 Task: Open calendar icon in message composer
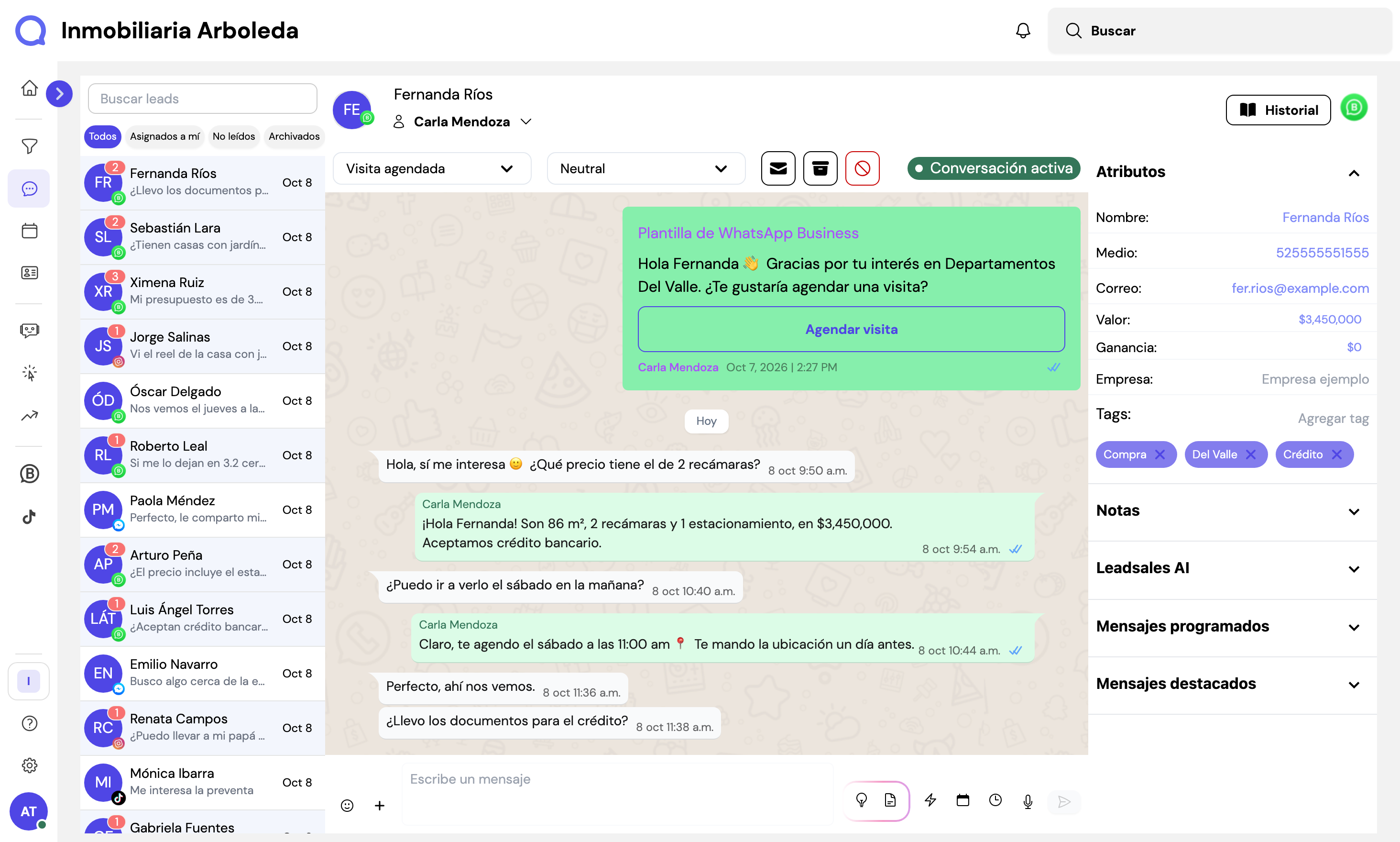click(x=963, y=800)
